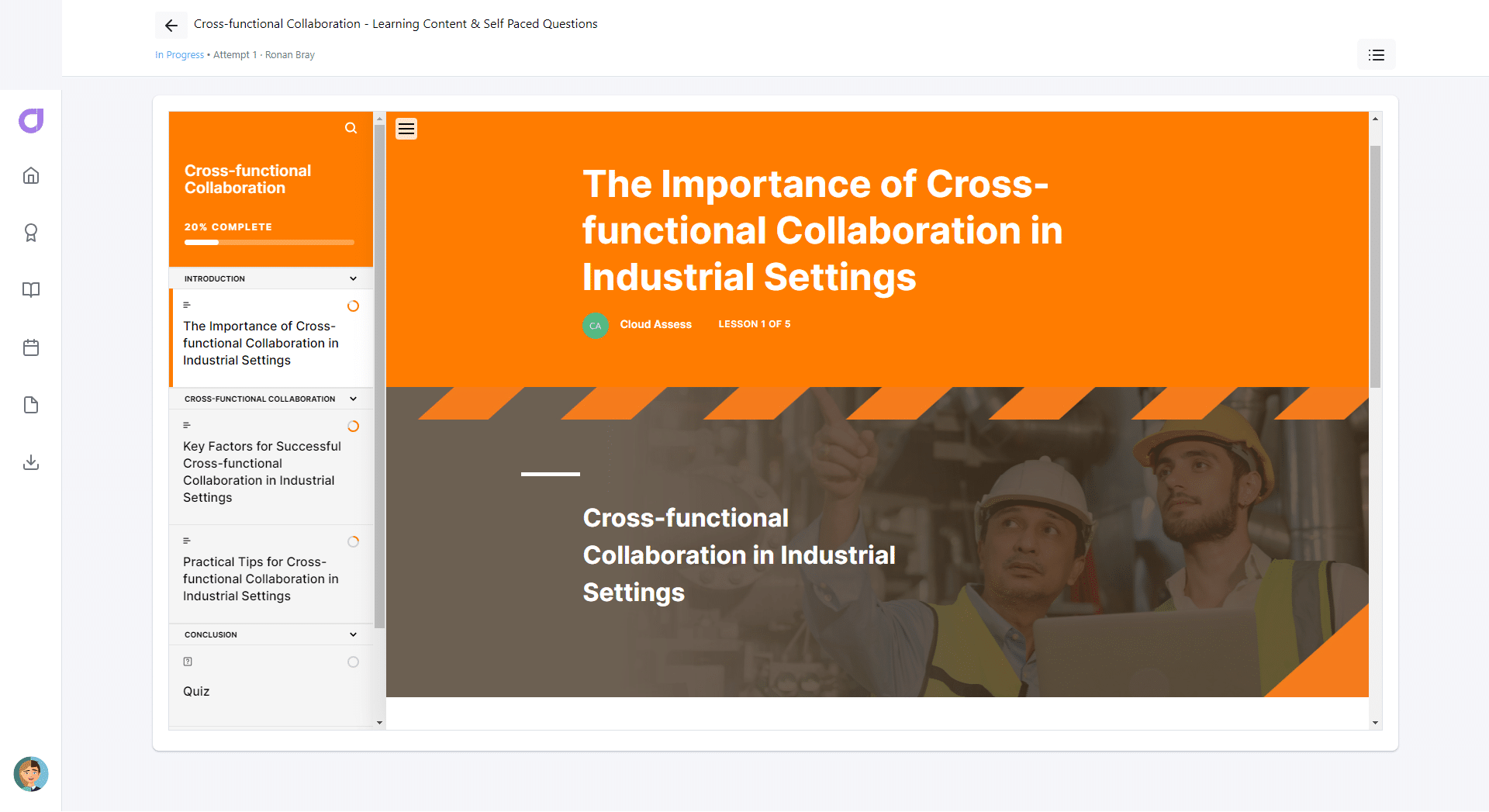Click the course sidebar vertical scrollbar

379,376
